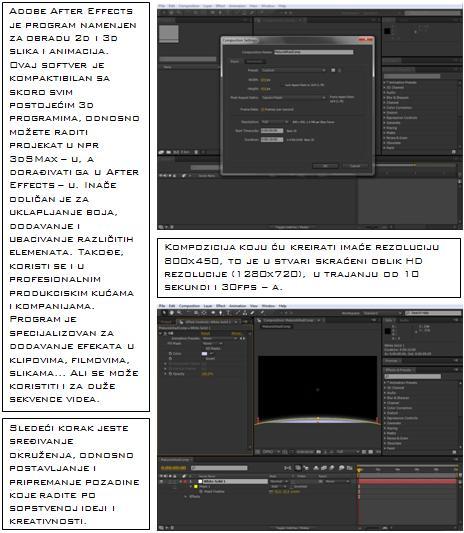
Task: Click Expression Controls category in lower Effects & Presets
Action: tap(402, 418)
